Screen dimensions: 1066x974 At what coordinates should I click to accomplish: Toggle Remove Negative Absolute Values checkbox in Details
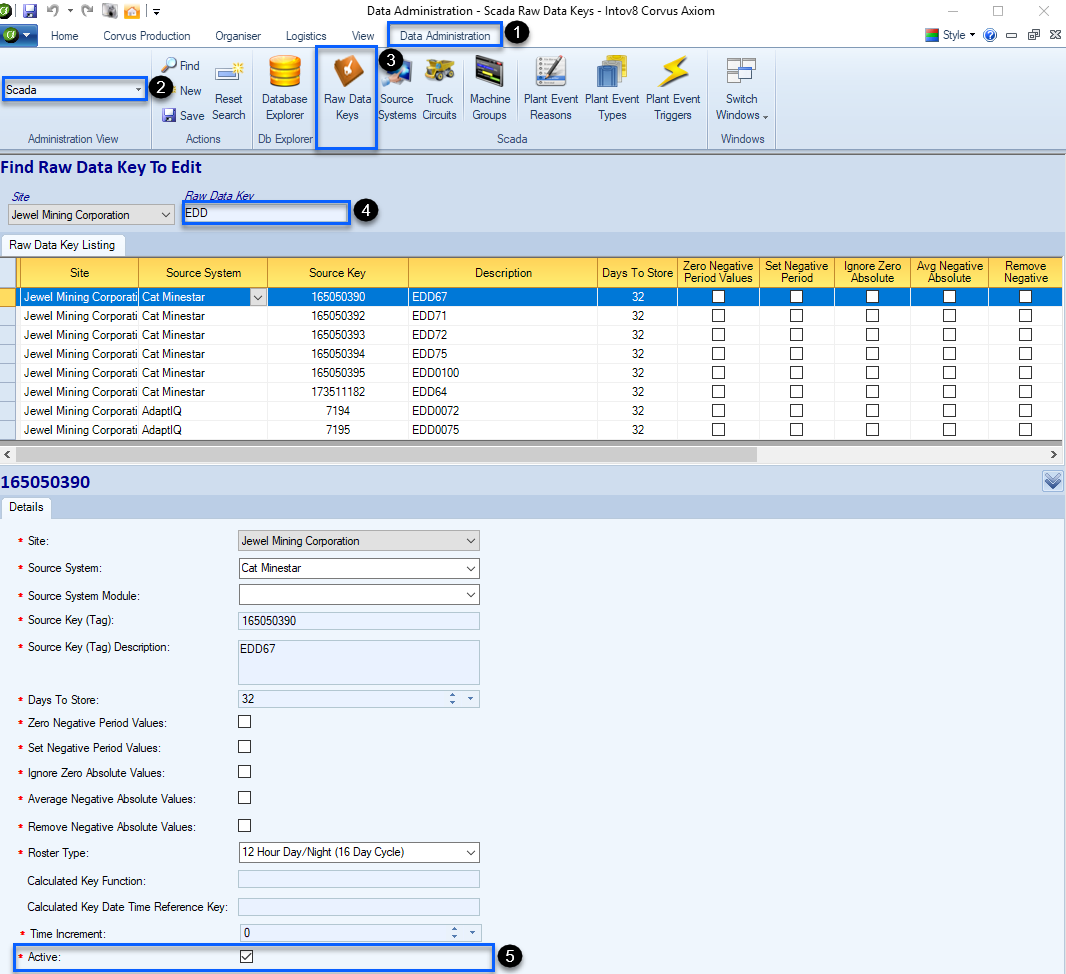click(245, 826)
